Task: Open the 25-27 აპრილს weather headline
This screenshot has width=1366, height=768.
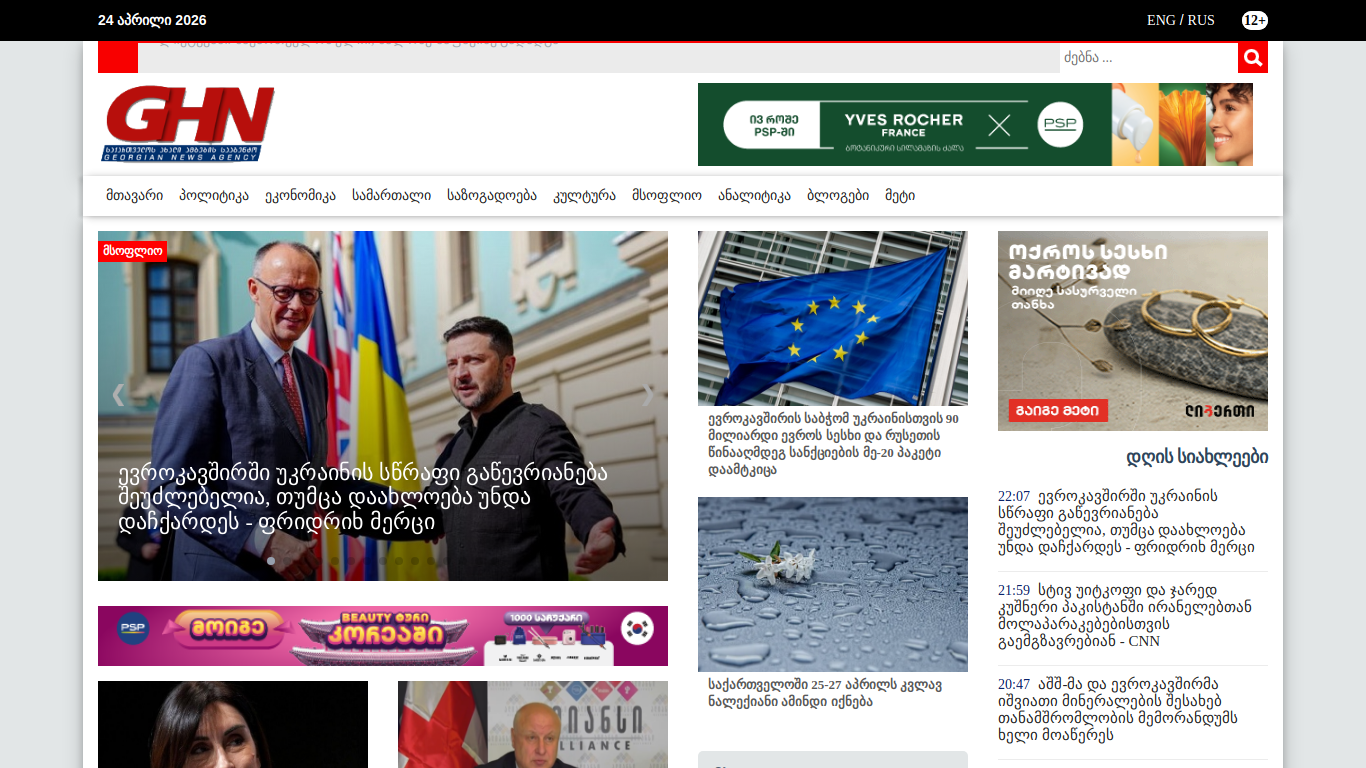Action: tap(825, 693)
